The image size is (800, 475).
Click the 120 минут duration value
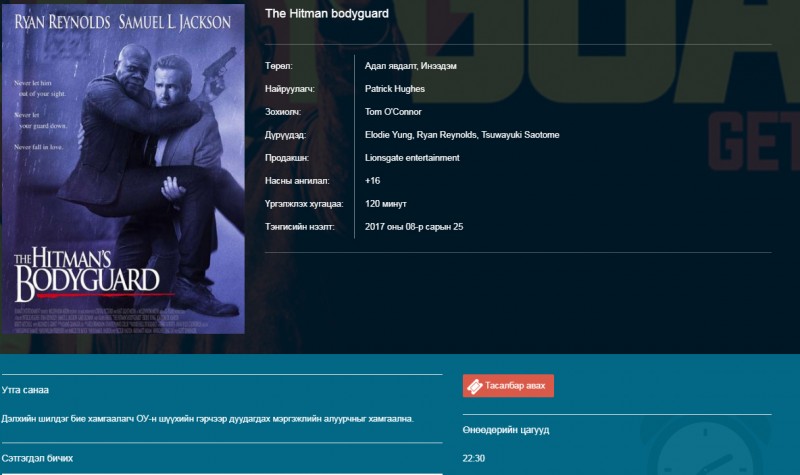385,204
